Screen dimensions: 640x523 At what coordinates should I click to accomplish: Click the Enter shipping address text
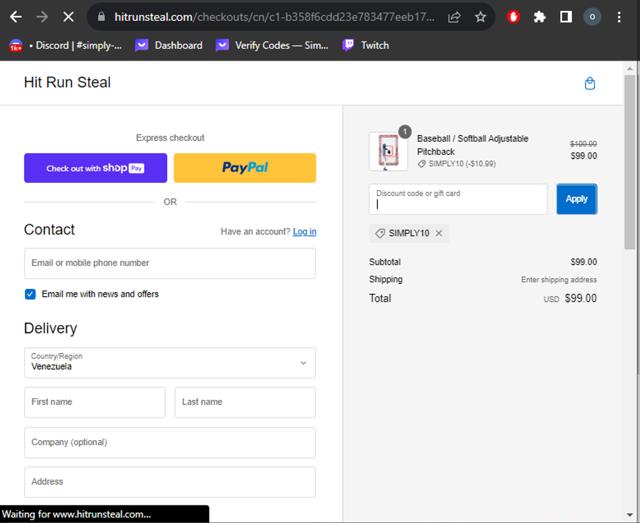pos(559,280)
